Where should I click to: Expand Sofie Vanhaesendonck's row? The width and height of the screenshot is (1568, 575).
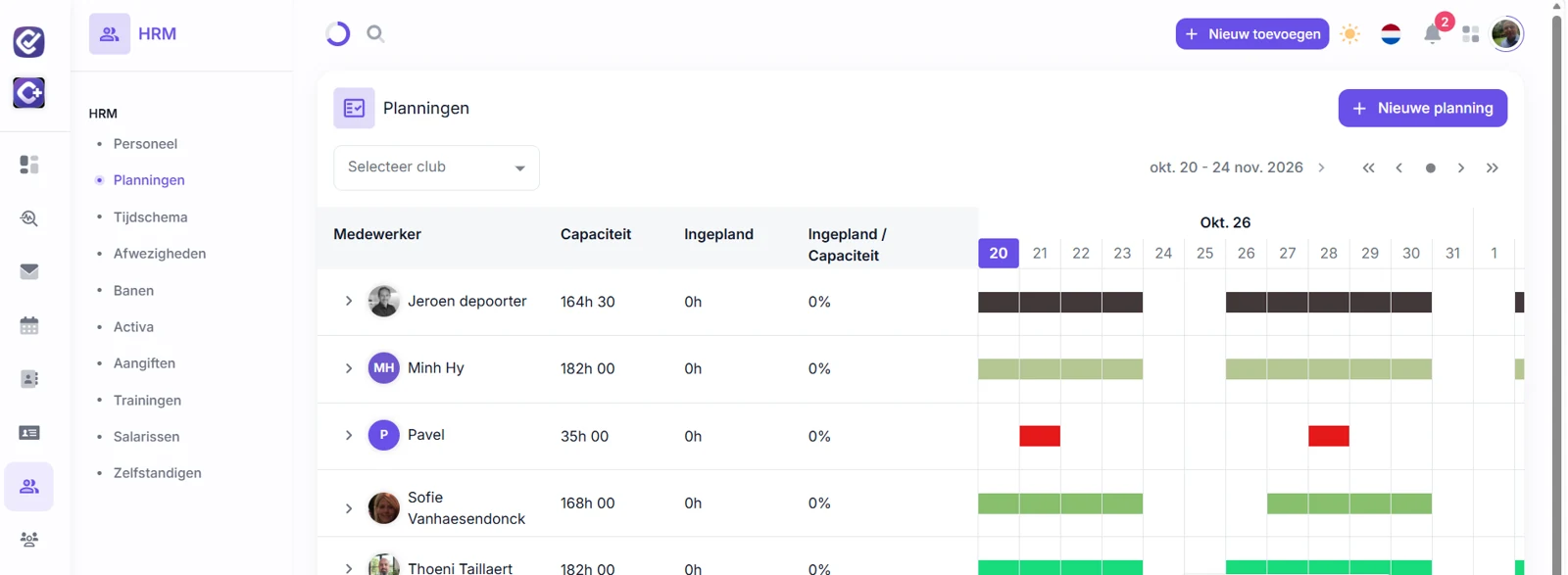(349, 508)
